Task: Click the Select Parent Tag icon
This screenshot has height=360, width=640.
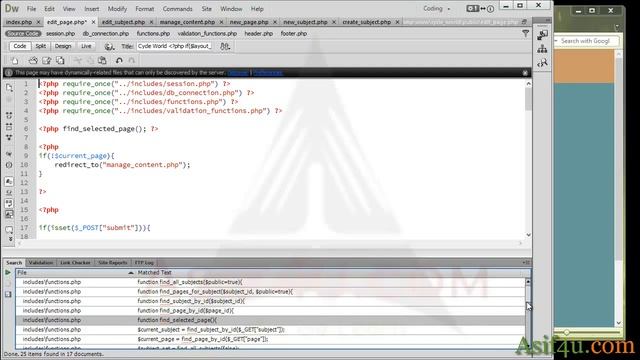Action: pyautogui.click(x=9, y=154)
